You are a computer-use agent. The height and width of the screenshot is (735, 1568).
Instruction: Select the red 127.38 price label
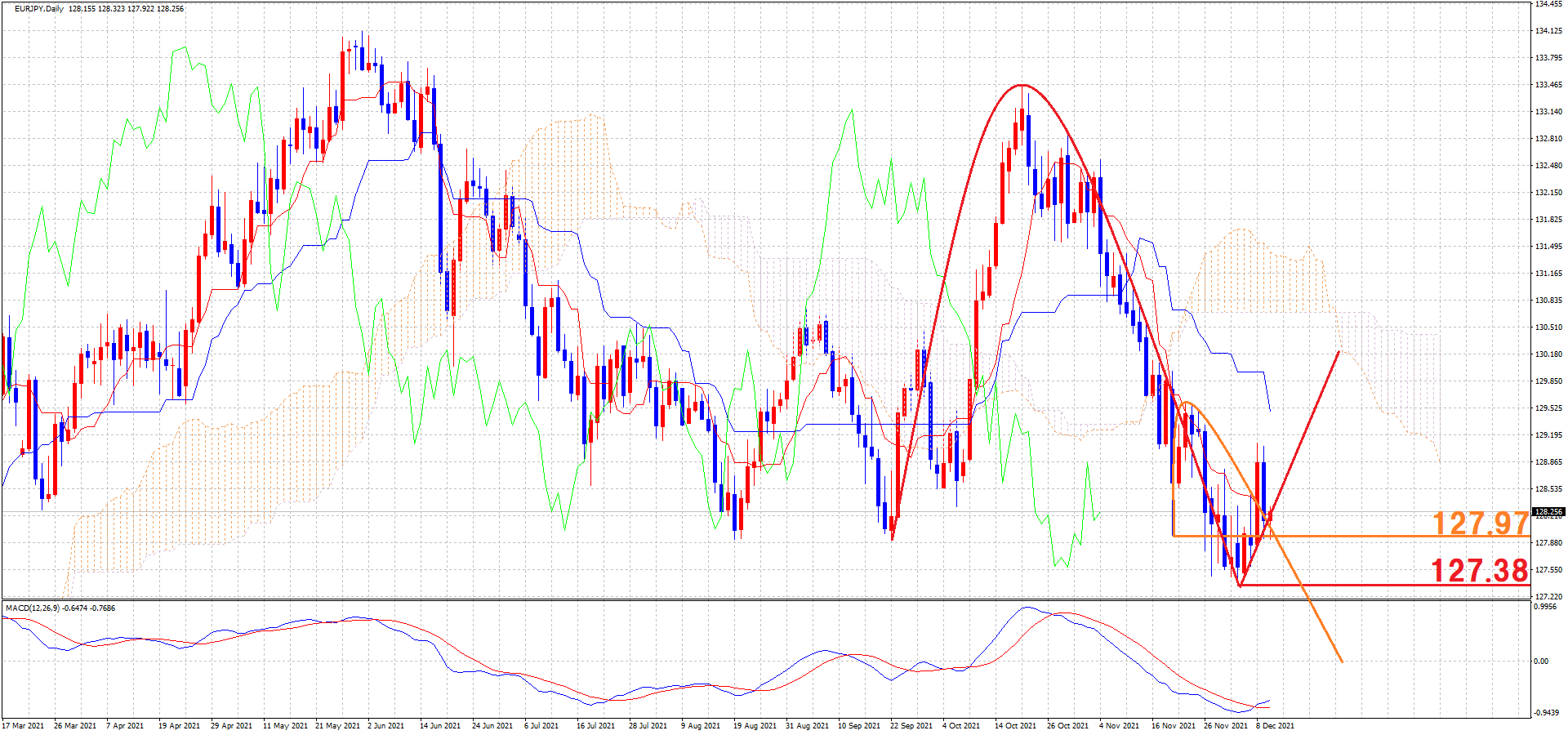(1478, 571)
